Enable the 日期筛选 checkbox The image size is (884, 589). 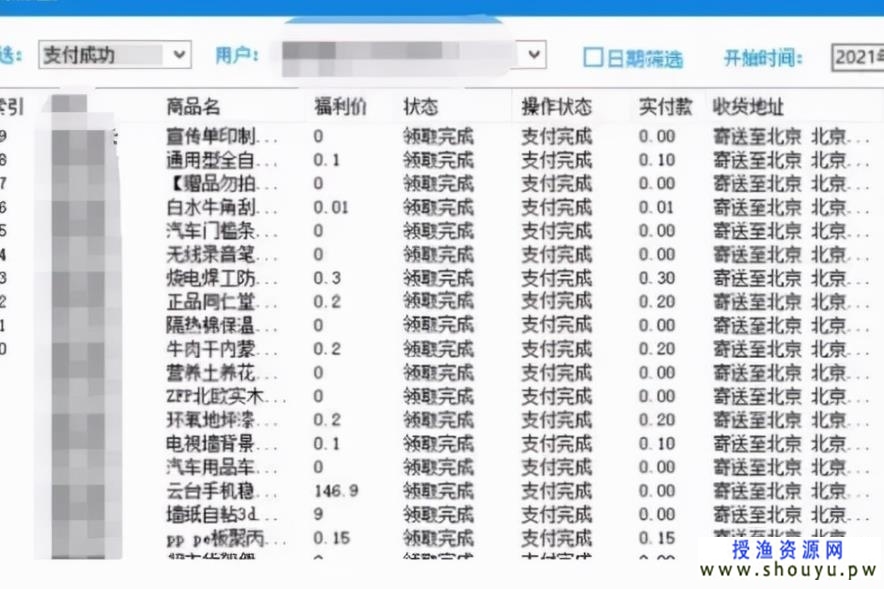click(594, 57)
